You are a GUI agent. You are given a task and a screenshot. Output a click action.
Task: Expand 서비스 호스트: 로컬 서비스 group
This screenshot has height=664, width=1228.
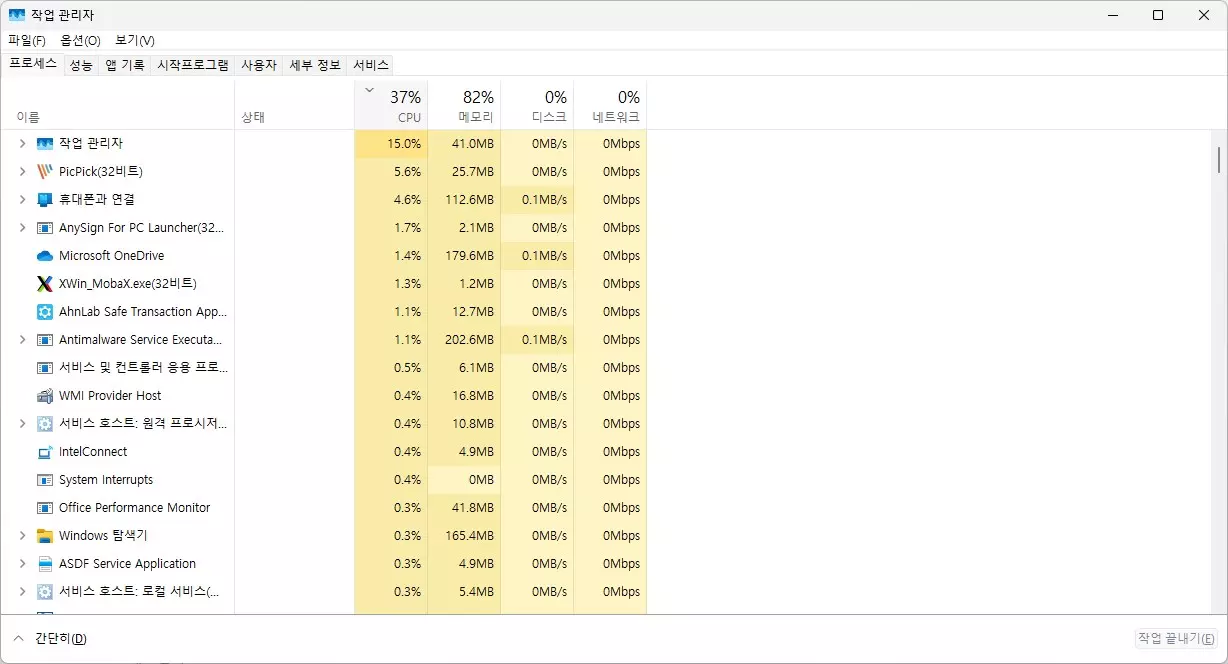pyautogui.click(x=22, y=592)
